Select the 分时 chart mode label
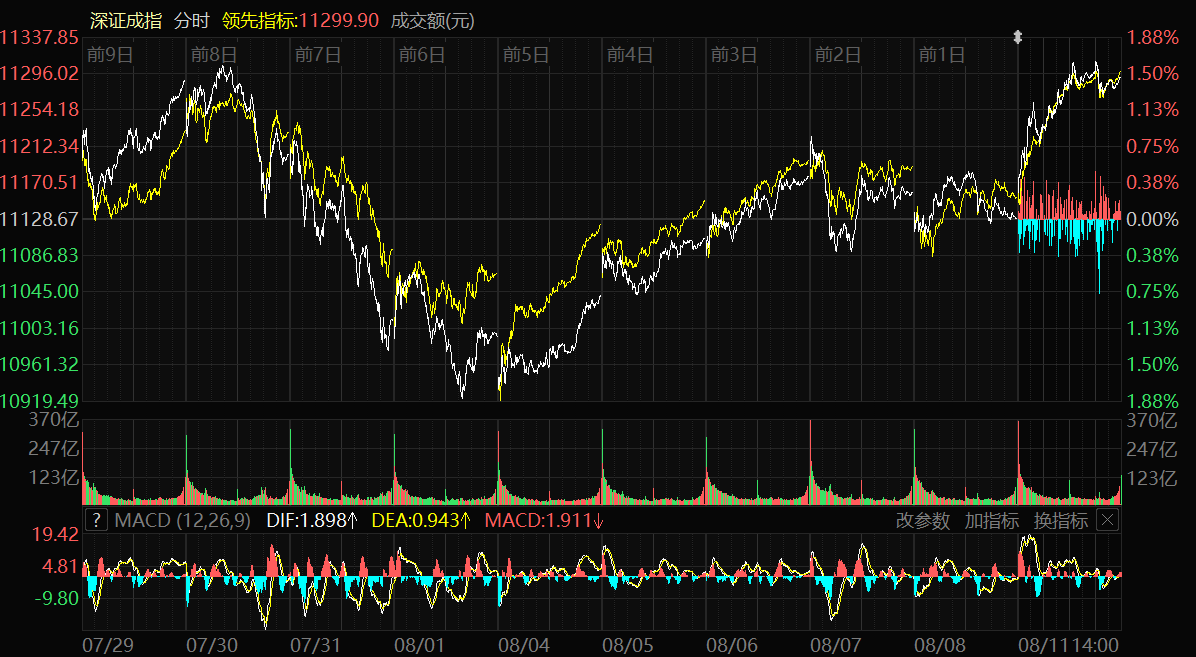 [x=193, y=20]
